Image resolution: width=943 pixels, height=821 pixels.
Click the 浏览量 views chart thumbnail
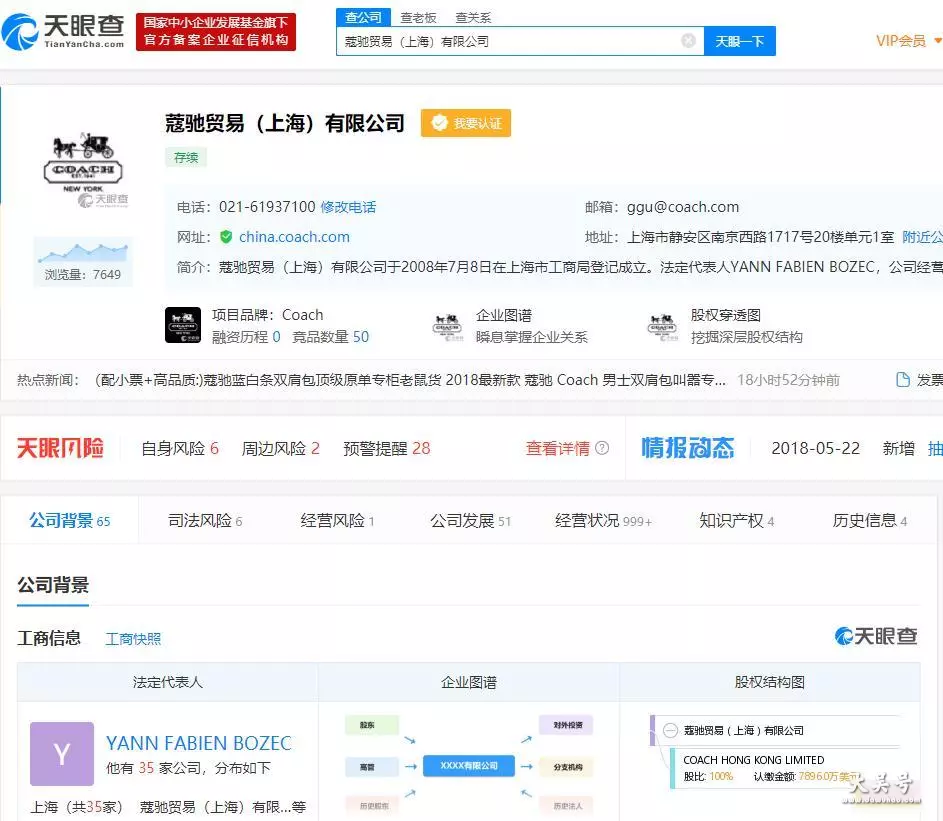coord(83,261)
